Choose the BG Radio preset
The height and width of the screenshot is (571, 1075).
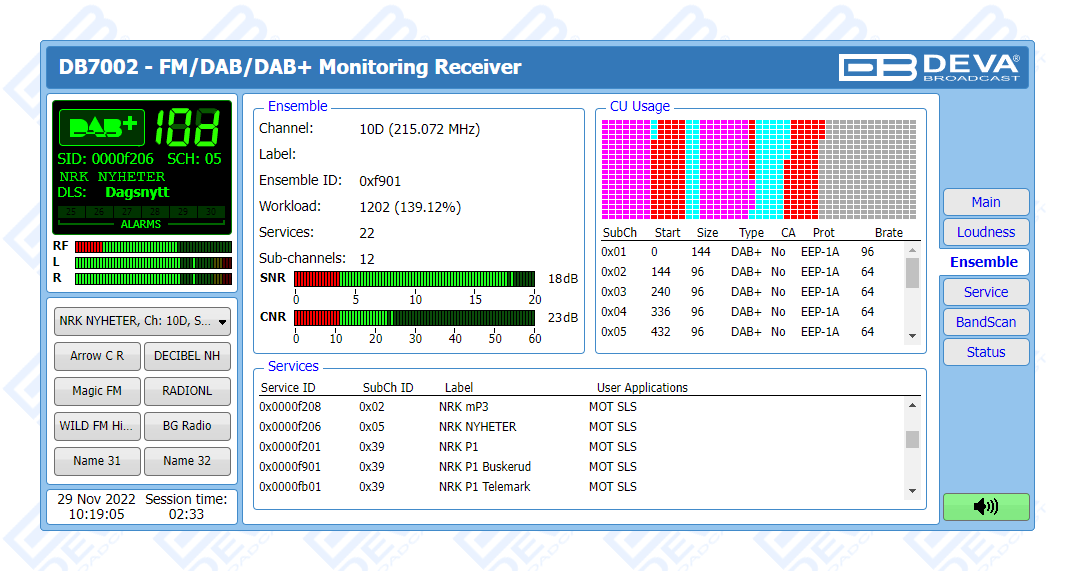click(187, 426)
